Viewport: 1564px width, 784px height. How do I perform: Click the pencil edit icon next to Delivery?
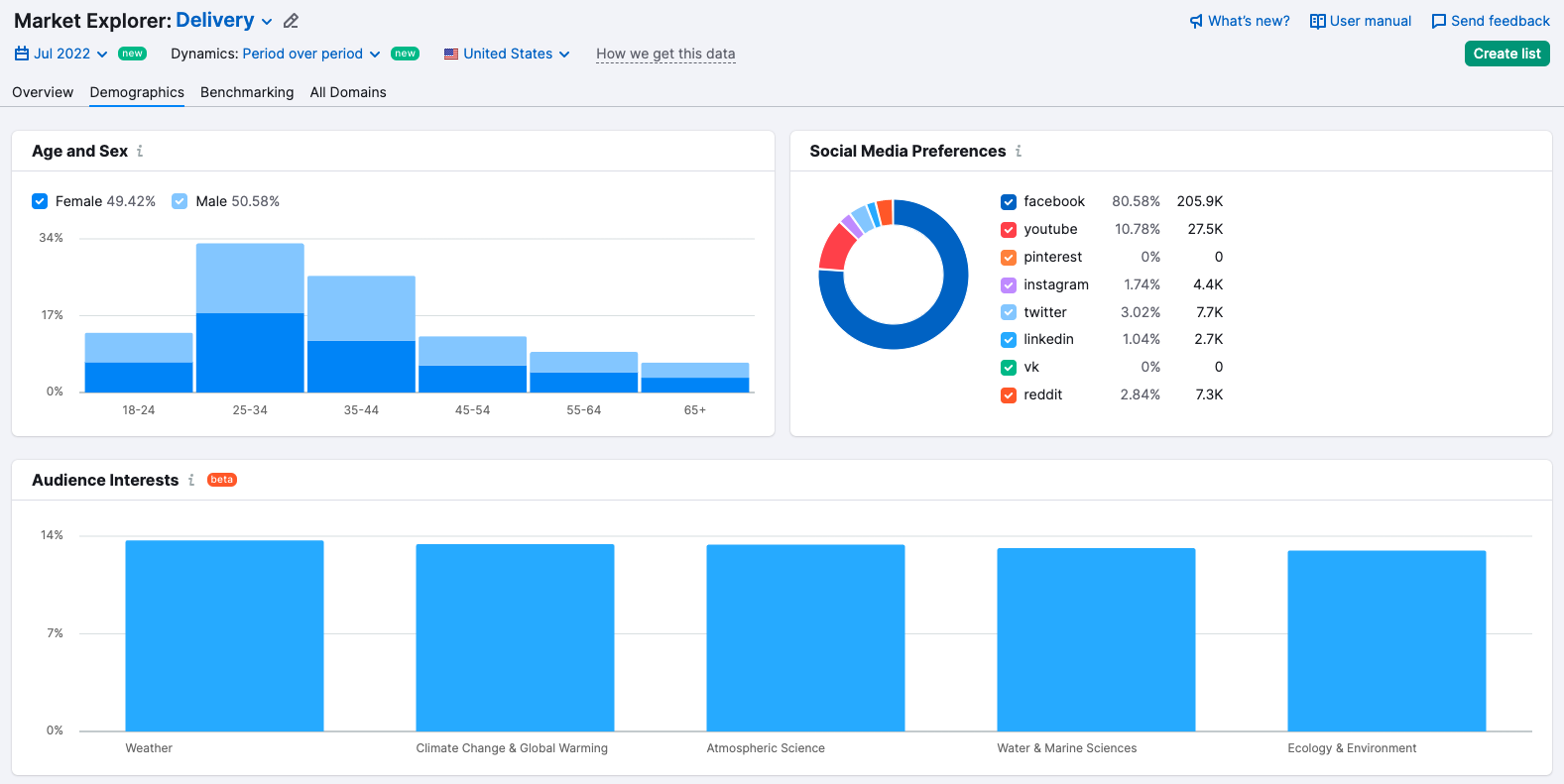coord(291,21)
